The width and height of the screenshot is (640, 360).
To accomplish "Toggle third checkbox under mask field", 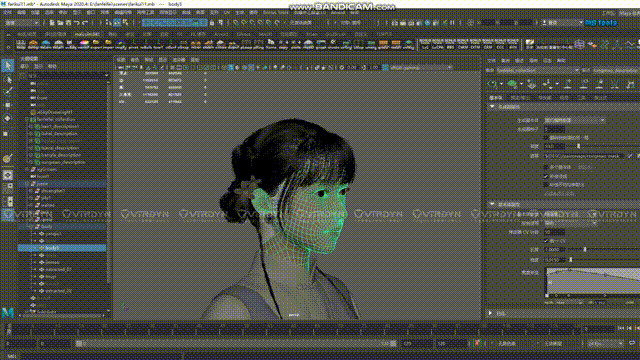I will pyautogui.click(x=546, y=184).
